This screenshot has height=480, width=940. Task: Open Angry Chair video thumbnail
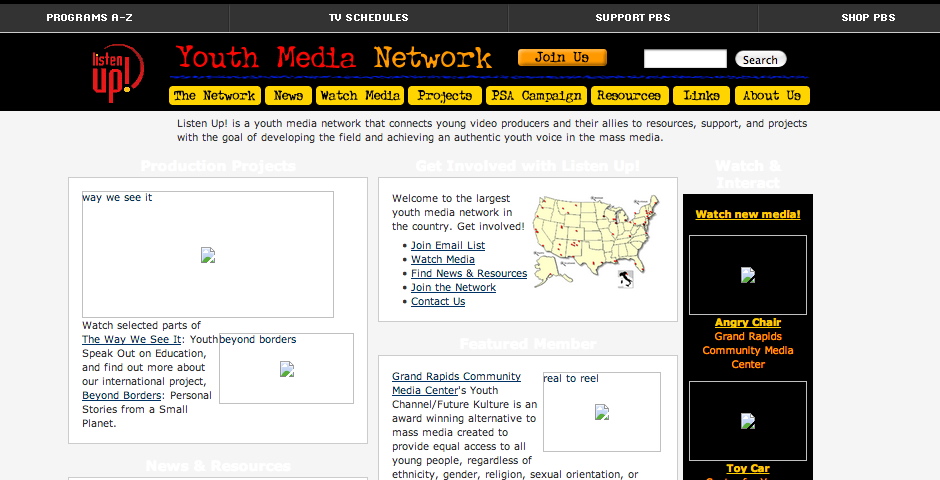748,275
